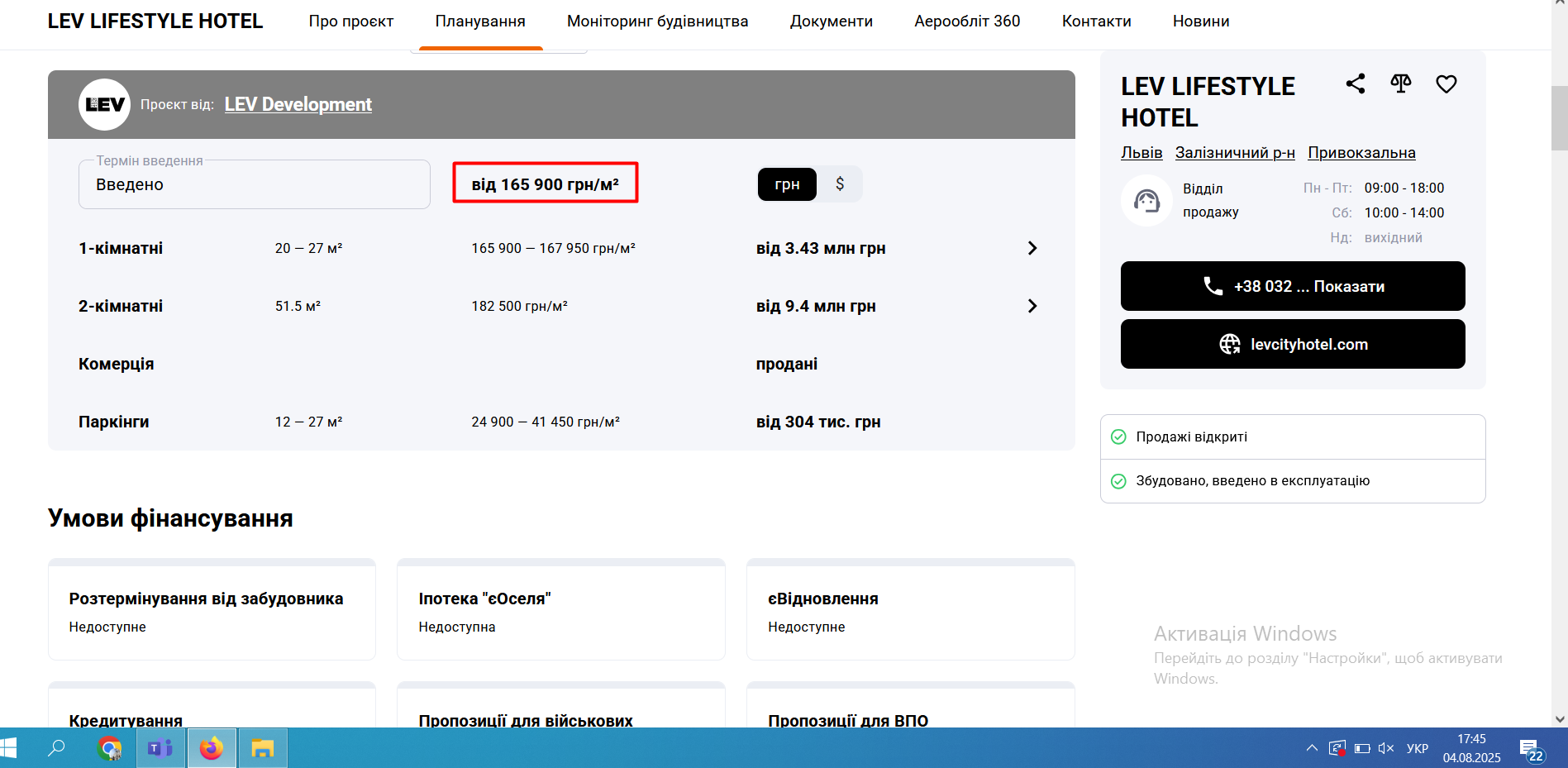Open Microsoft Teams from taskbar
This screenshot has width=1568, height=768.
(160, 748)
